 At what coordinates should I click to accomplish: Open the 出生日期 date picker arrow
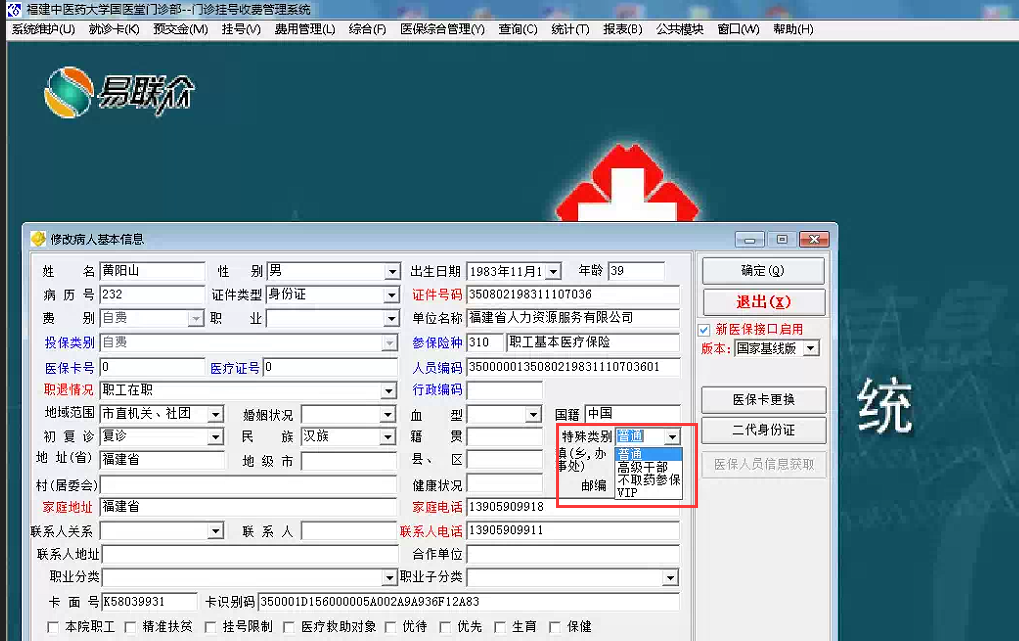tap(553, 272)
